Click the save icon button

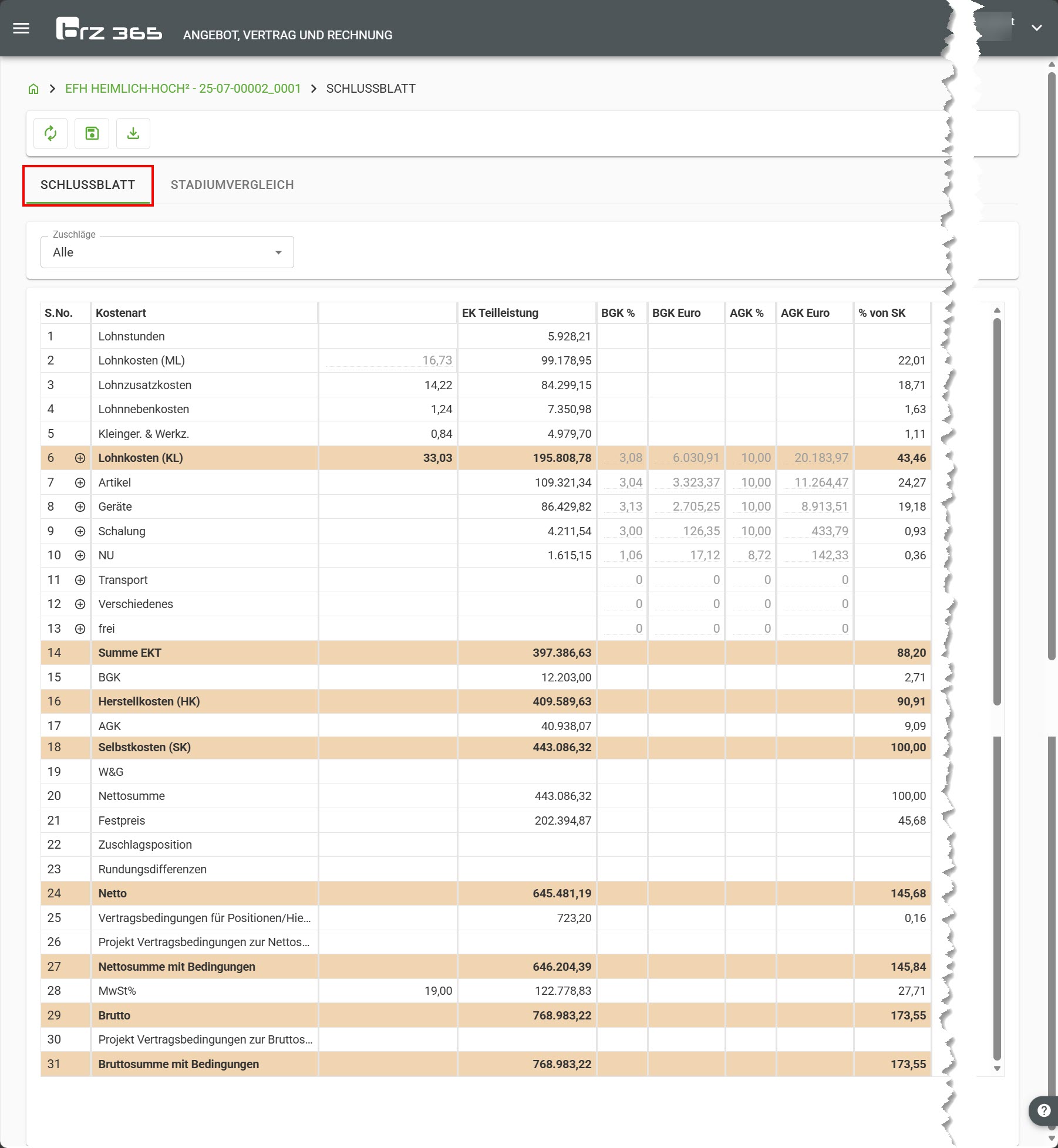point(92,133)
